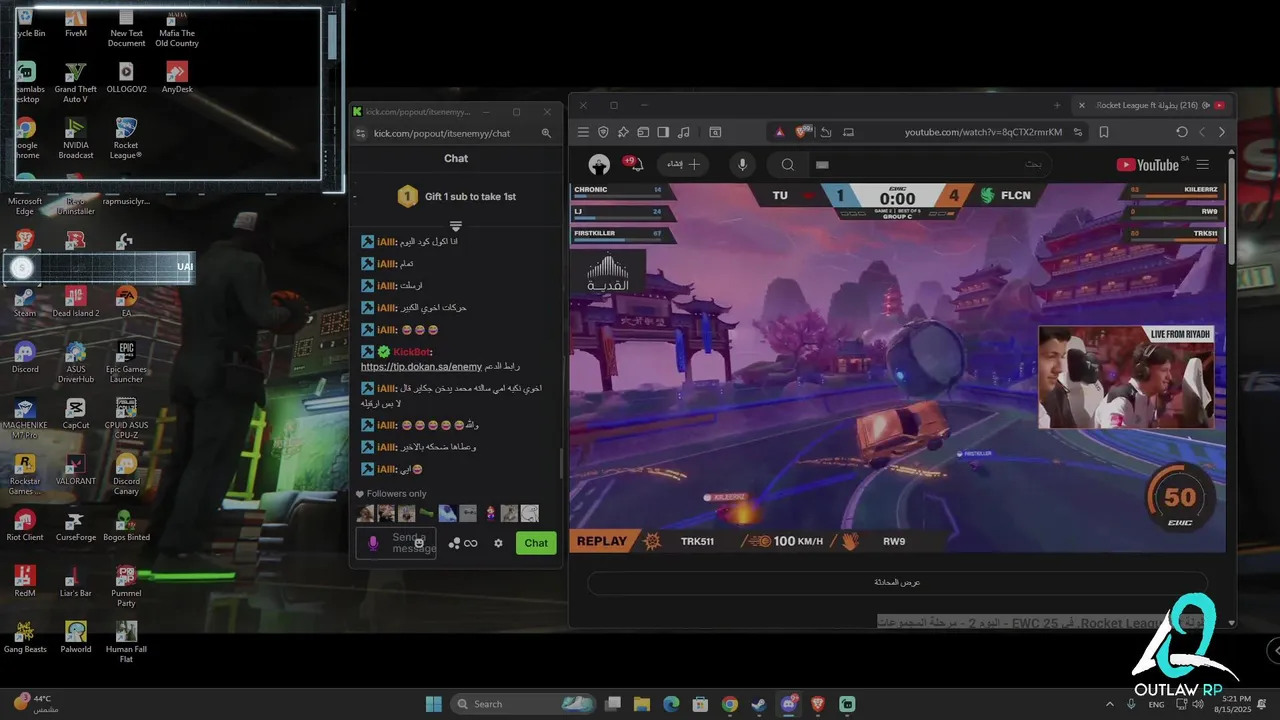Viewport: 1280px width, 720px height.
Task: Close the Rocket League YouTube tab
Action: click(x=1081, y=105)
